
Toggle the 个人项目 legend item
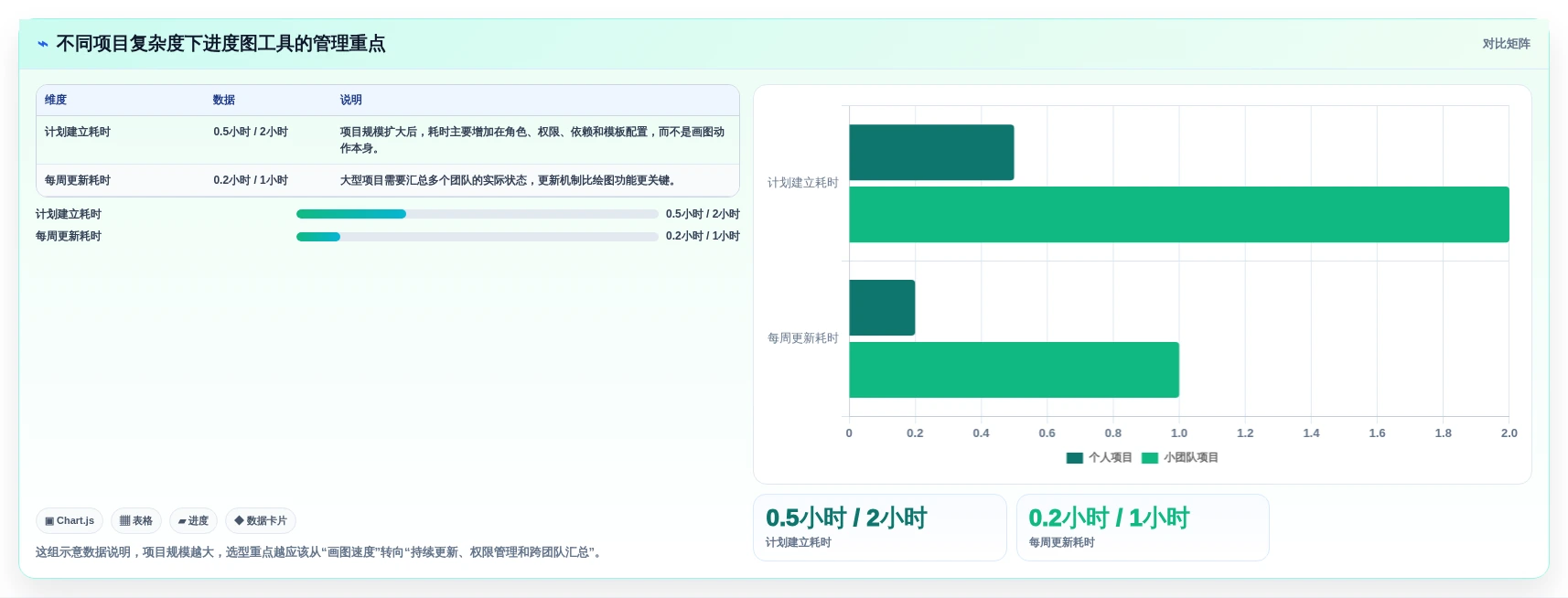[x=1099, y=458]
